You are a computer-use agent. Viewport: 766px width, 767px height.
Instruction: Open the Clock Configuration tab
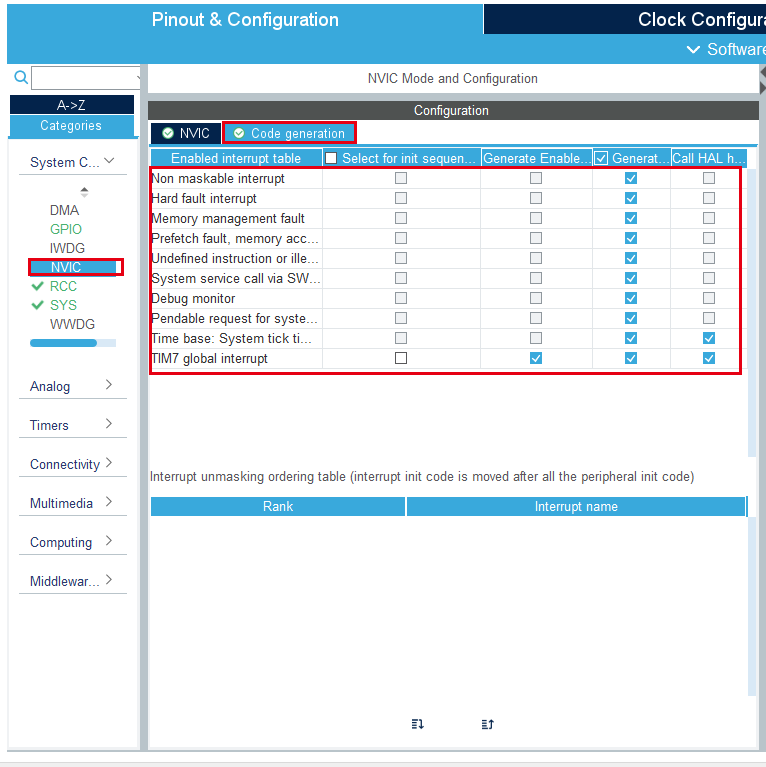(x=625, y=20)
